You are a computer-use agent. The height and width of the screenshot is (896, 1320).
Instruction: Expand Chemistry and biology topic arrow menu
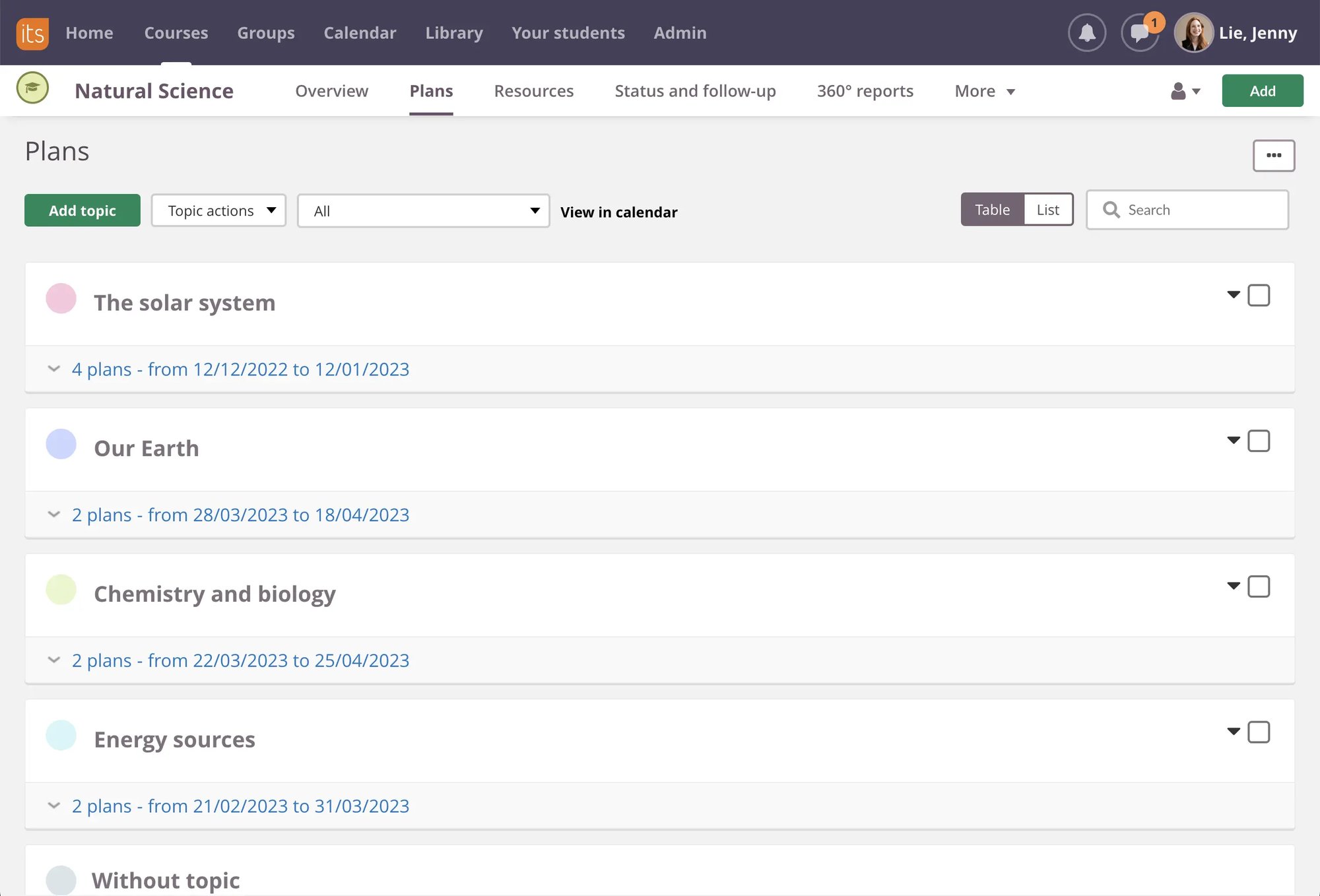pyautogui.click(x=1233, y=586)
